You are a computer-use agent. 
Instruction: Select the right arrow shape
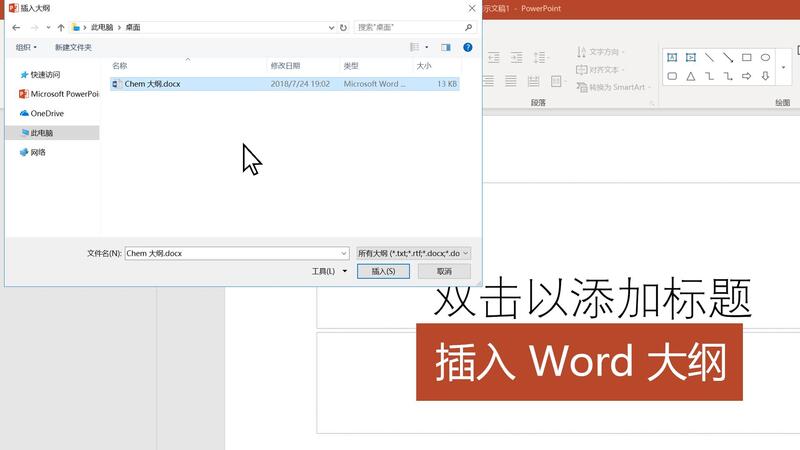coord(746,76)
